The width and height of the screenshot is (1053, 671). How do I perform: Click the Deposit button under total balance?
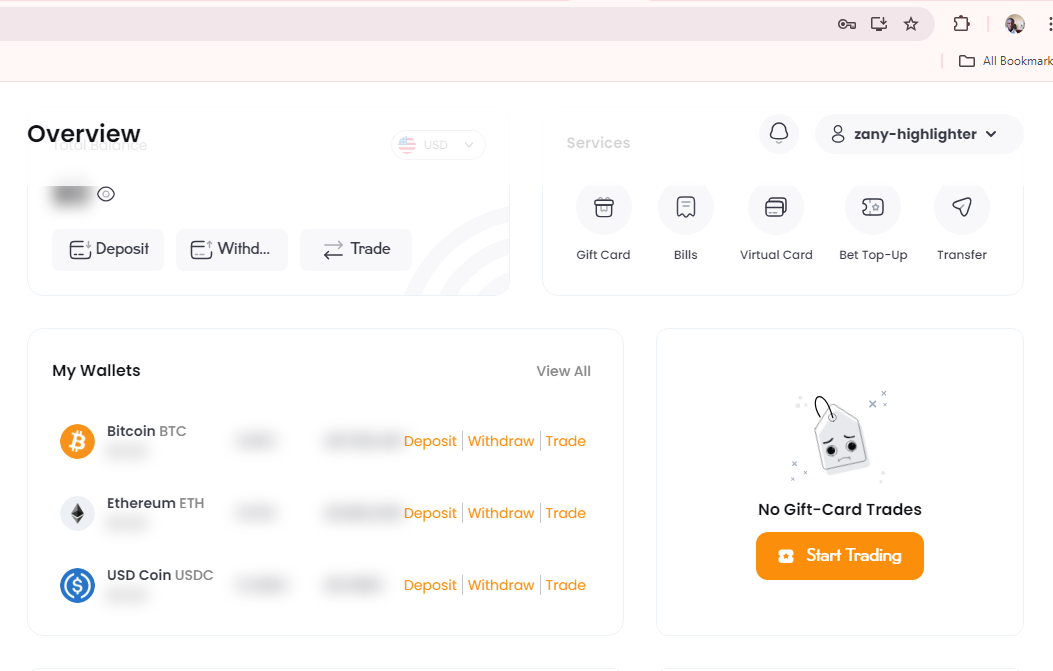tap(108, 249)
